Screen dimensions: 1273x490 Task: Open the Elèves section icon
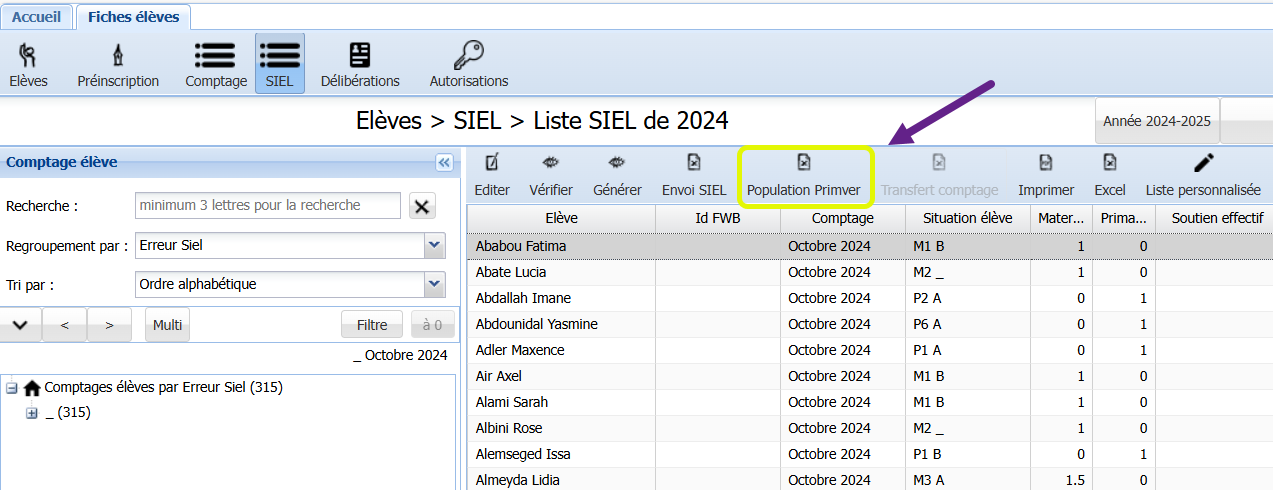(28, 55)
